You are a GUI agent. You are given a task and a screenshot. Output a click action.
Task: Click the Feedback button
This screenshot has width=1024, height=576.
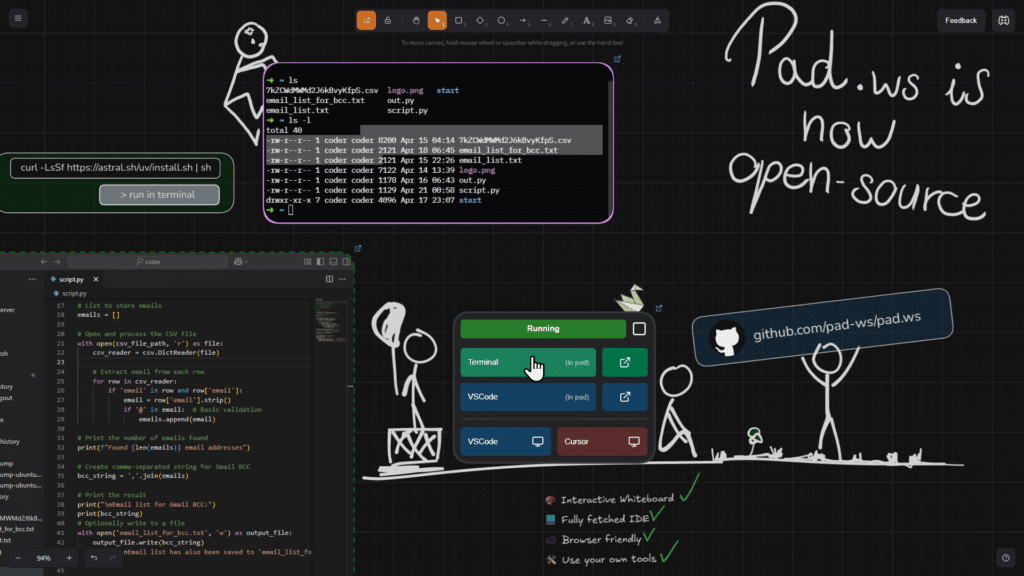click(x=961, y=20)
